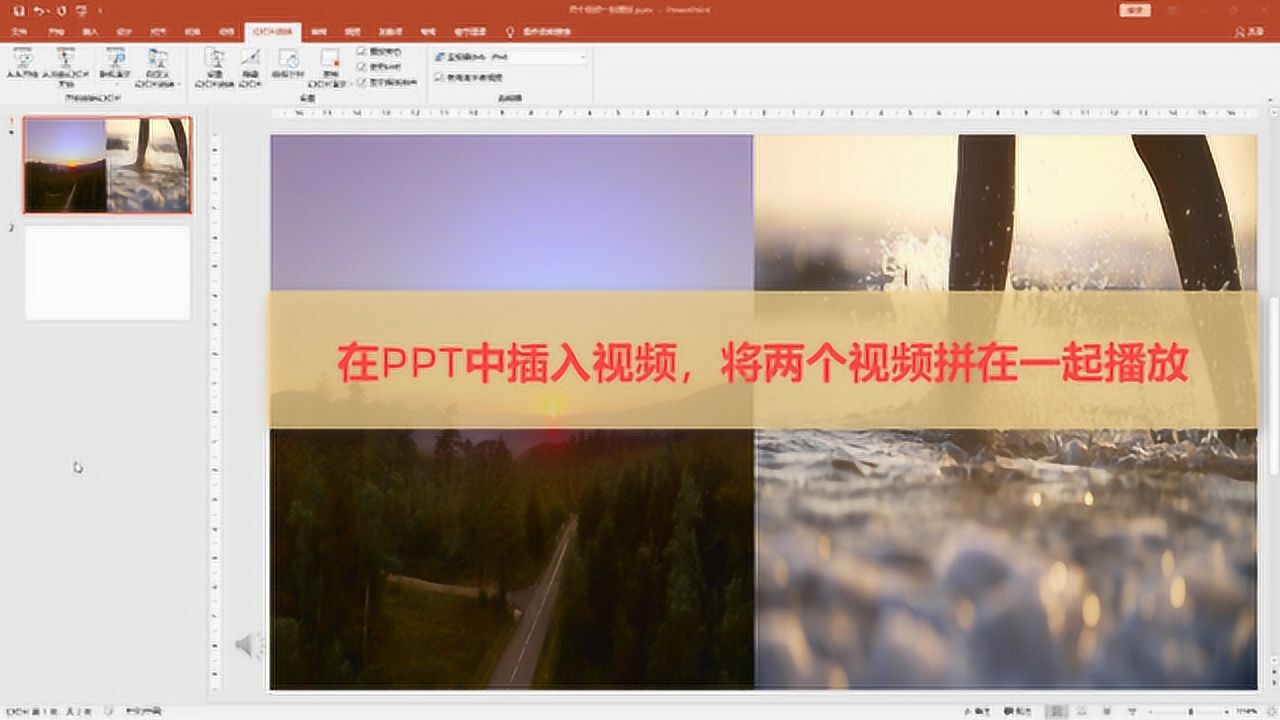The width and height of the screenshot is (1280, 720).
Task: Click the audio speaker icon on the slide
Action: (x=248, y=647)
